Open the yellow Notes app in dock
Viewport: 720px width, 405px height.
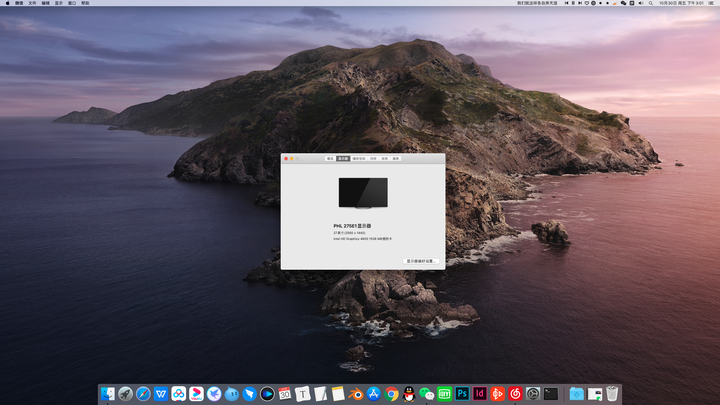[x=338, y=394]
